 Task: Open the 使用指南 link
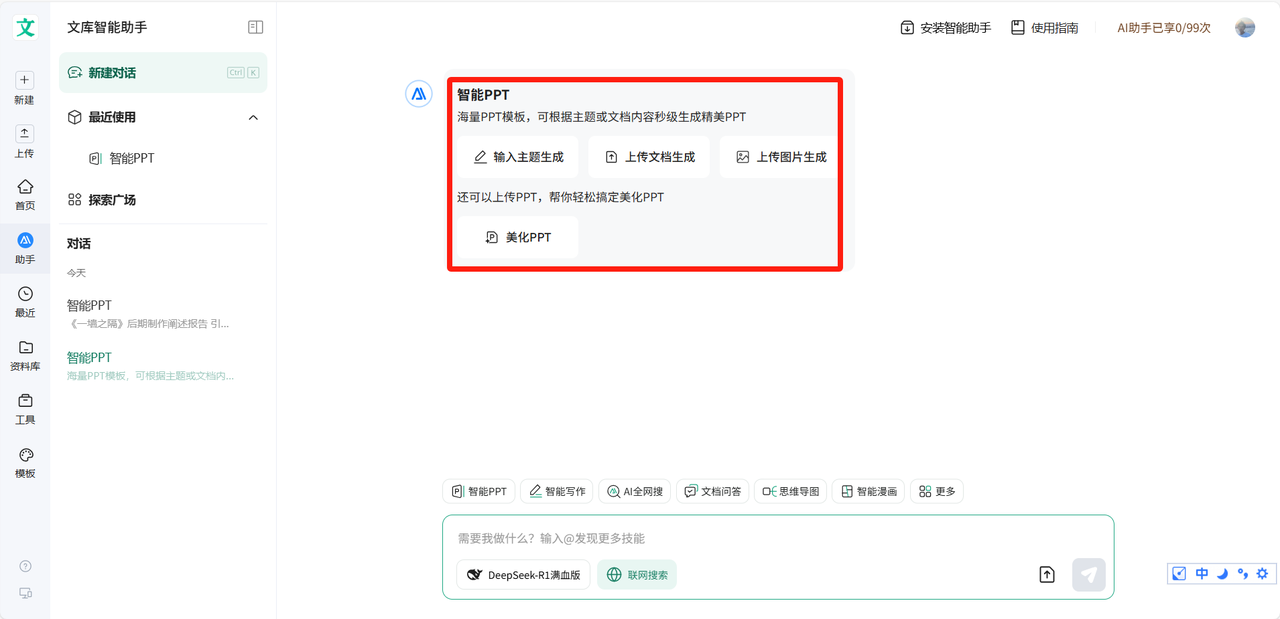click(x=1044, y=28)
